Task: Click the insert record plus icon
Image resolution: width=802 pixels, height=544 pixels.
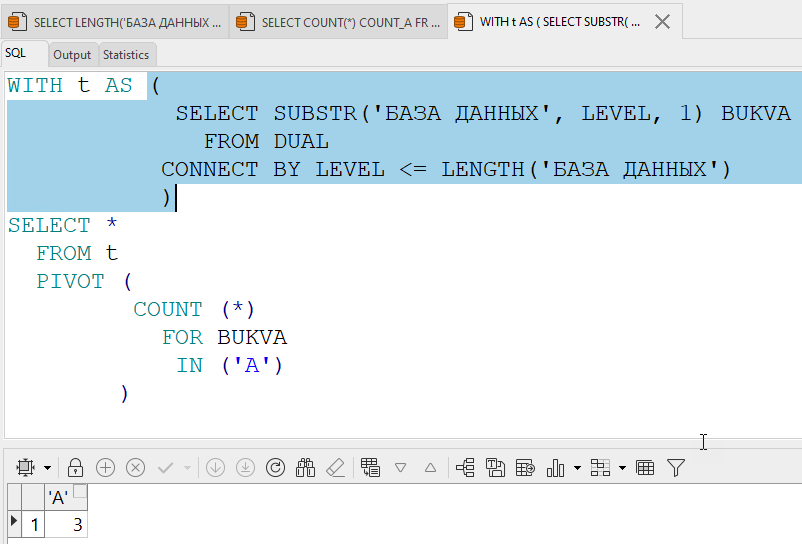Action: point(105,467)
